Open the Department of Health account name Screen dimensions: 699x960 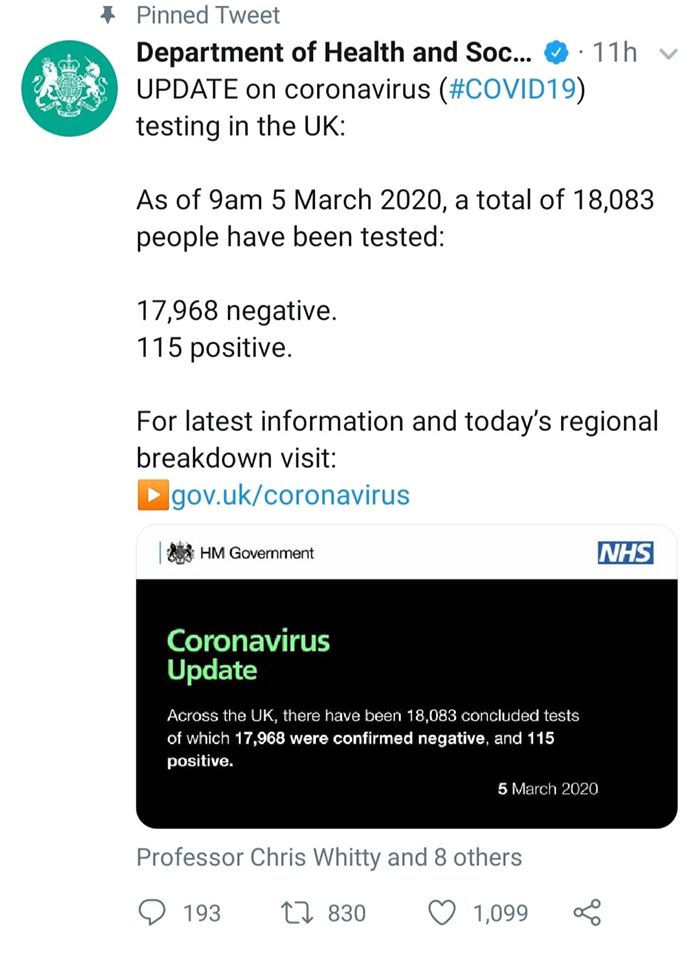(334, 53)
